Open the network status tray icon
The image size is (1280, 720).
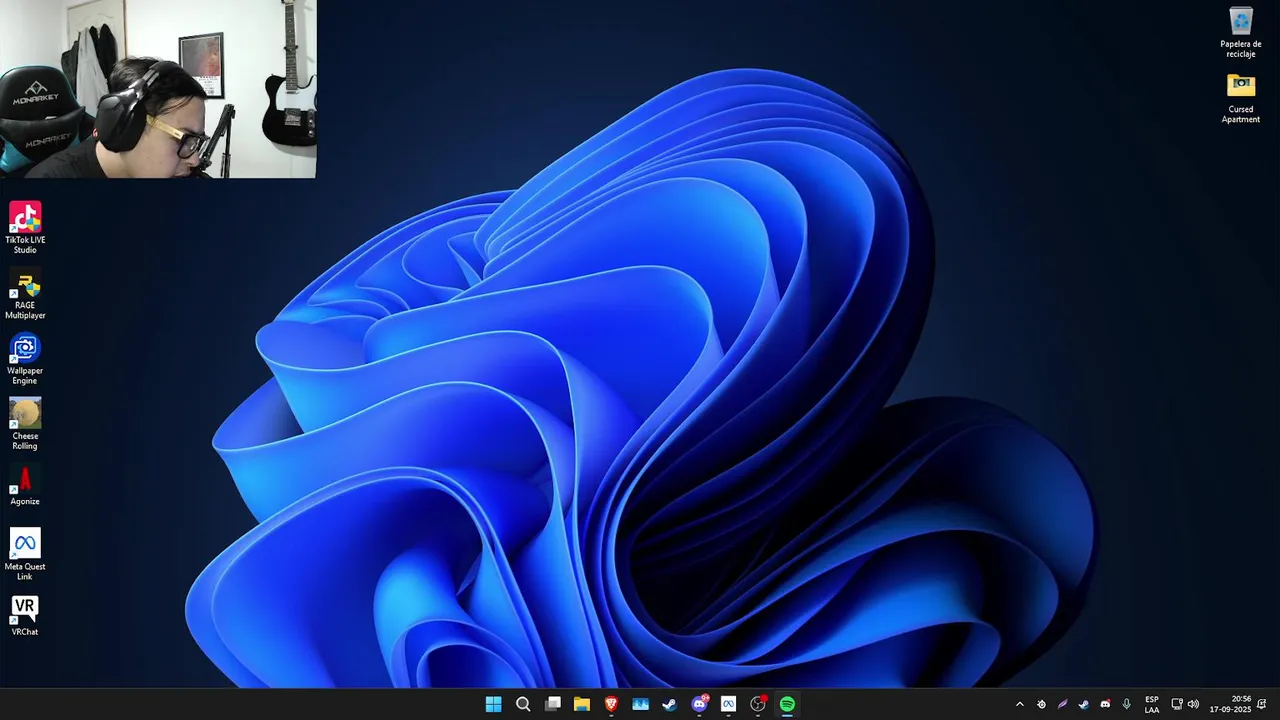point(1177,704)
